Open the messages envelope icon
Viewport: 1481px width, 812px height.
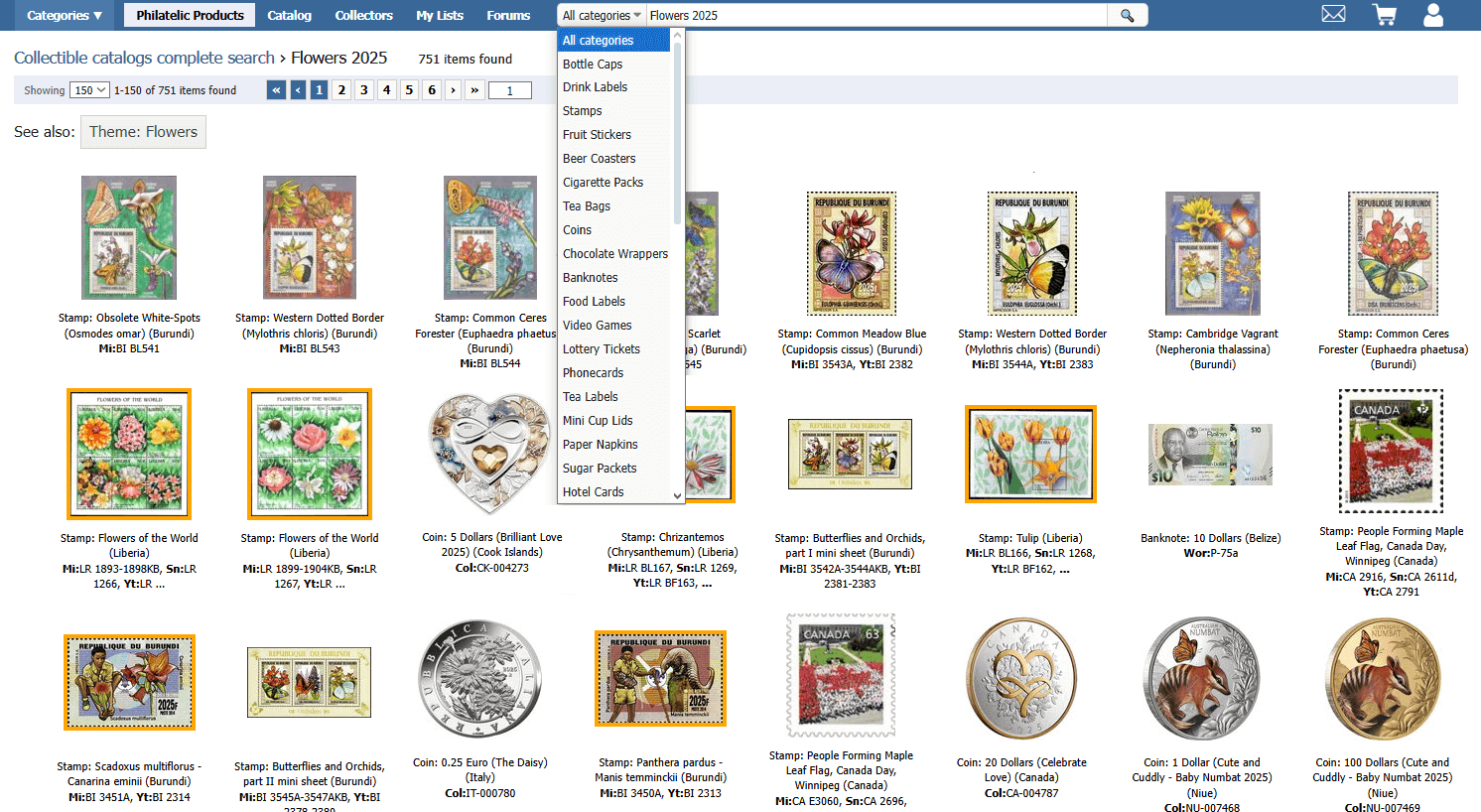point(1333,14)
